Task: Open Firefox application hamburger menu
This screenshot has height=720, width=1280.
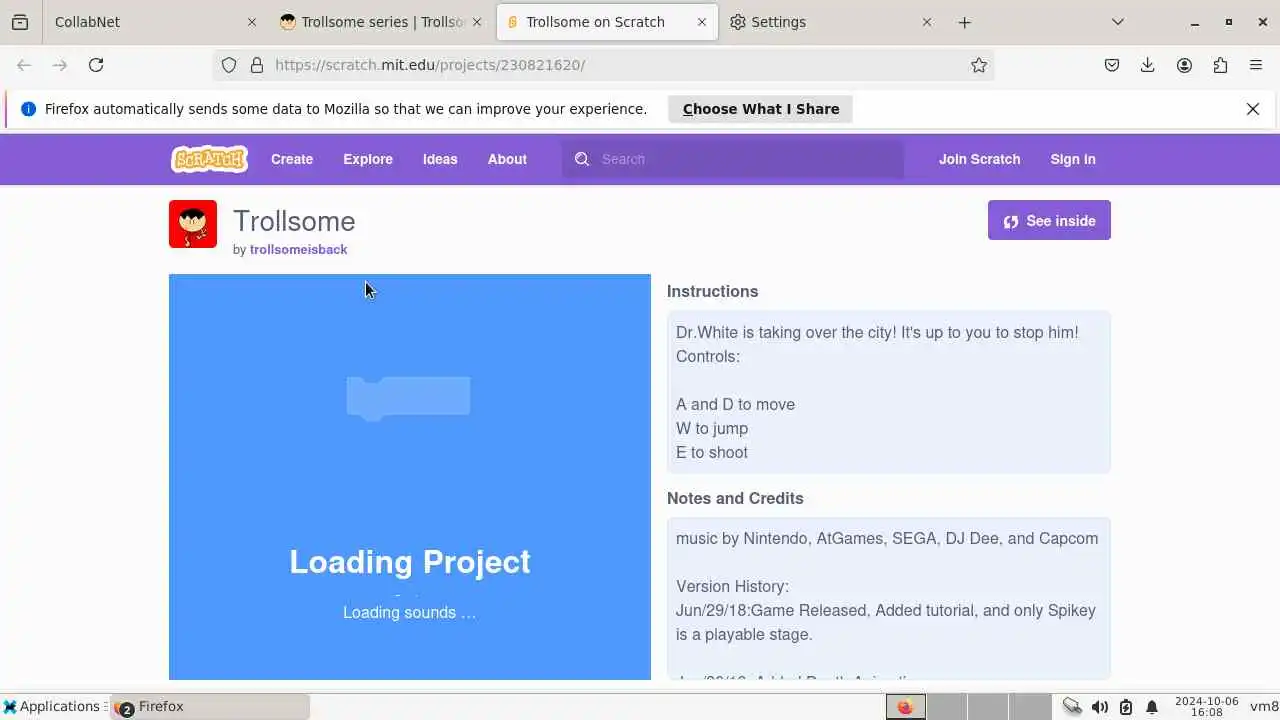Action: coord(1256,65)
